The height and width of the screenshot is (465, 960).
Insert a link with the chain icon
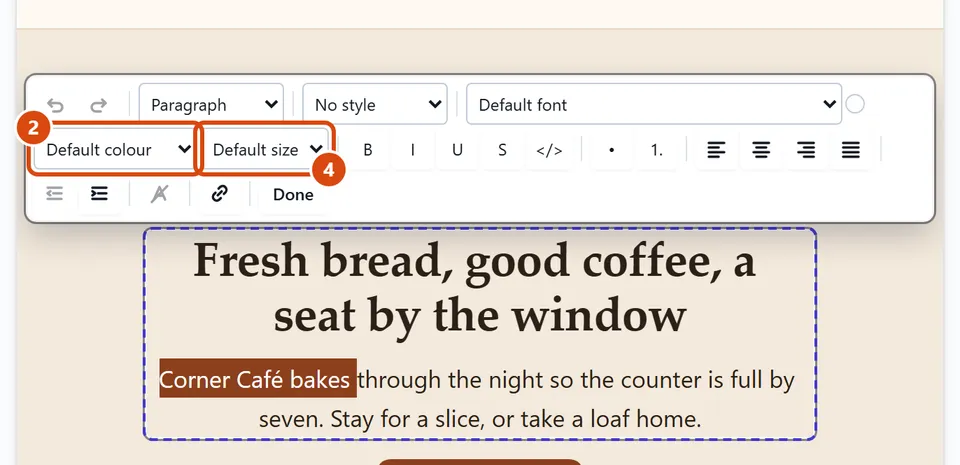pyautogui.click(x=219, y=195)
